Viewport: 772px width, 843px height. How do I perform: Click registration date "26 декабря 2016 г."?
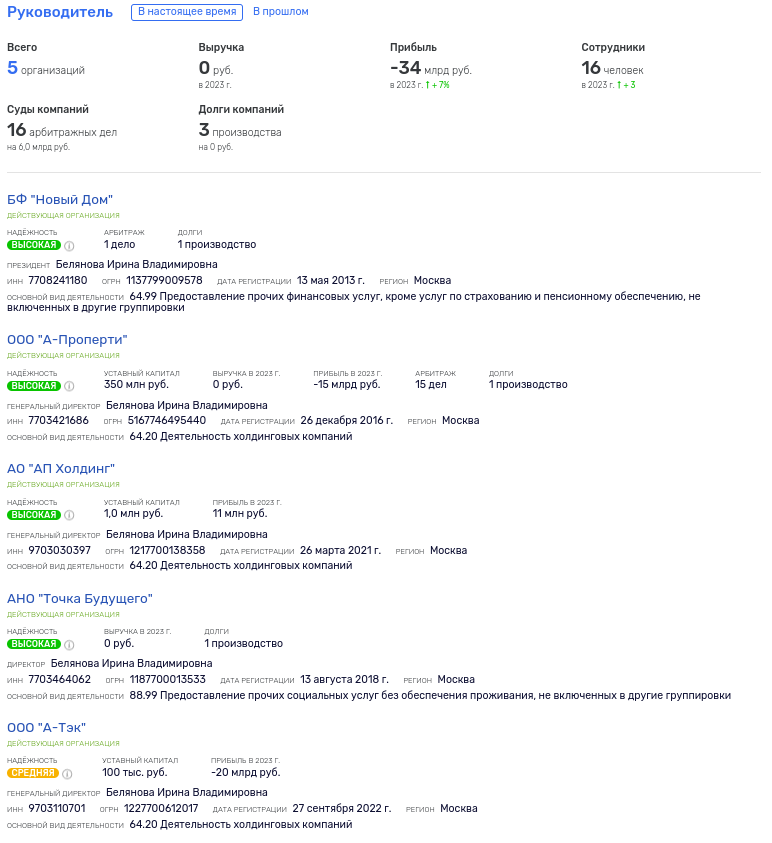(x=347, y=420)
